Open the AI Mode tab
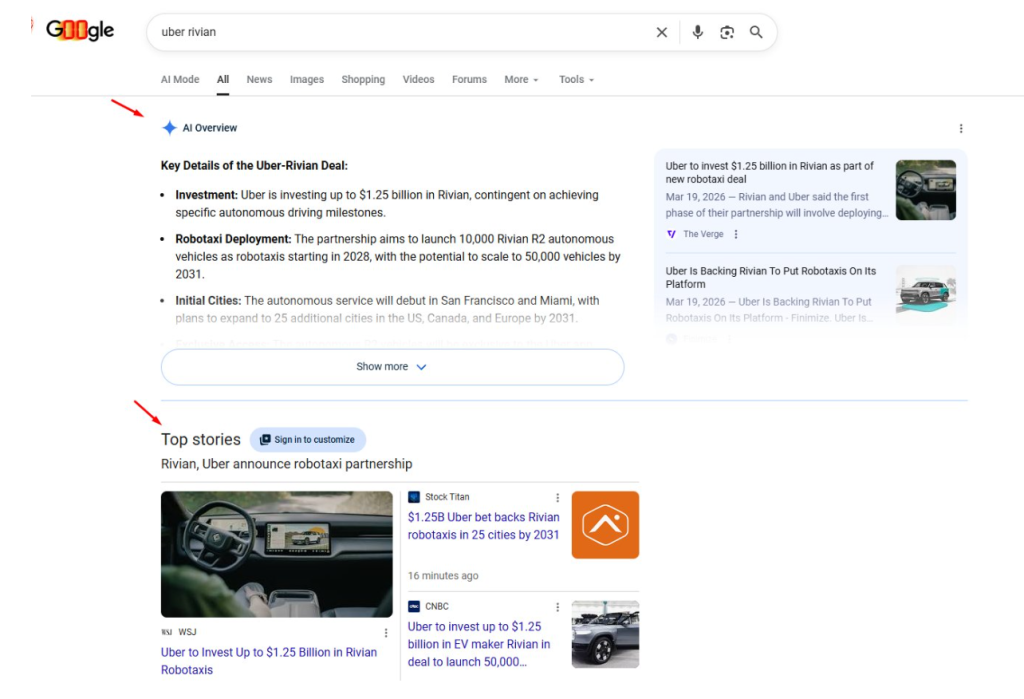The height and width of the screenshot is (699, 1024). click(180, 79)
